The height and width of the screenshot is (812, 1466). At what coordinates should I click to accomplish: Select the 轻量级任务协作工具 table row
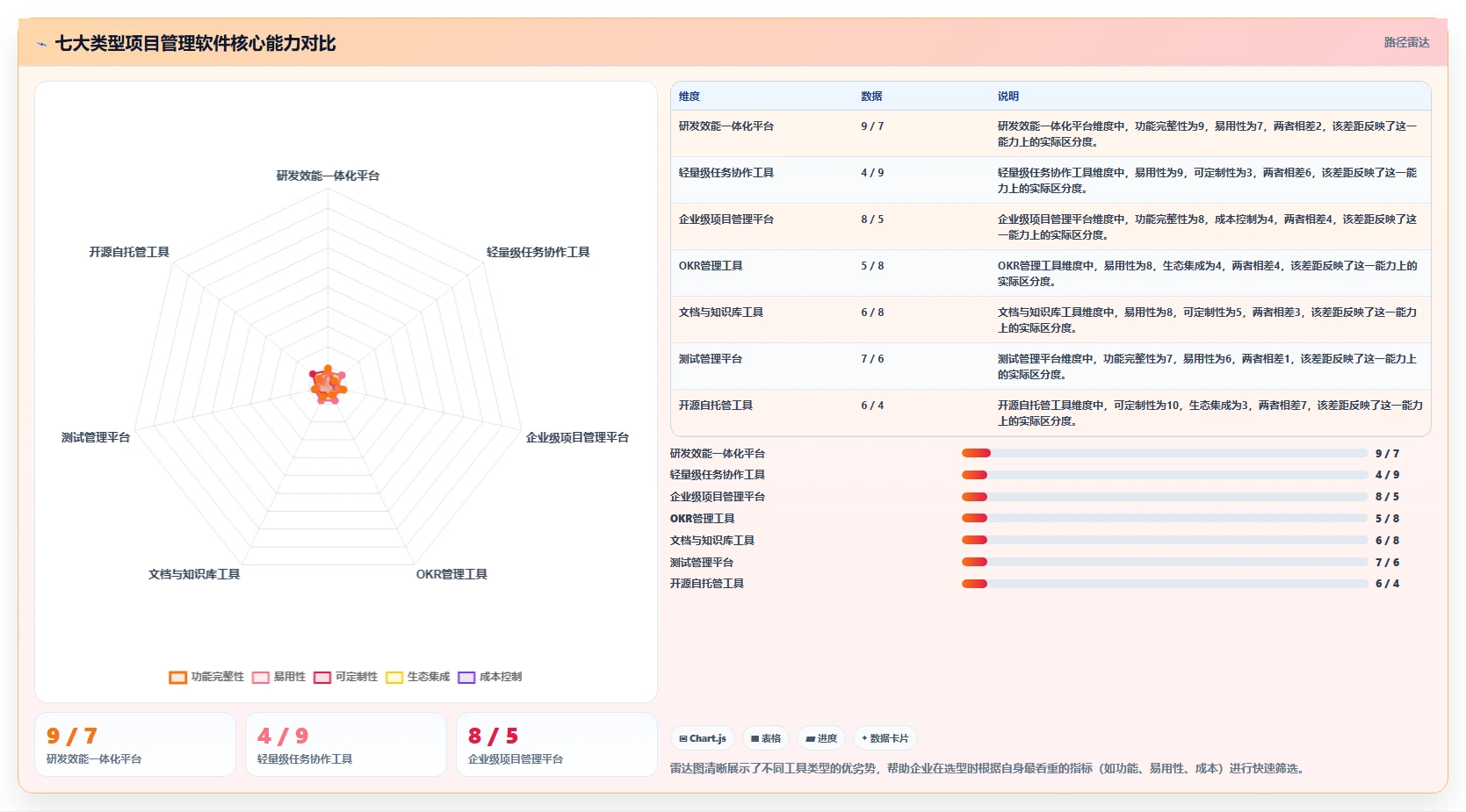point(1051,180)
